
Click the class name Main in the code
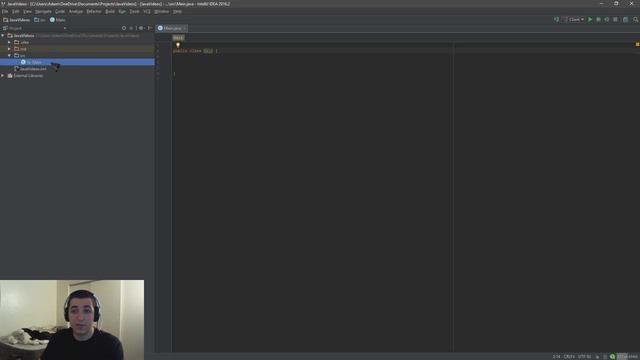point(208,51)
